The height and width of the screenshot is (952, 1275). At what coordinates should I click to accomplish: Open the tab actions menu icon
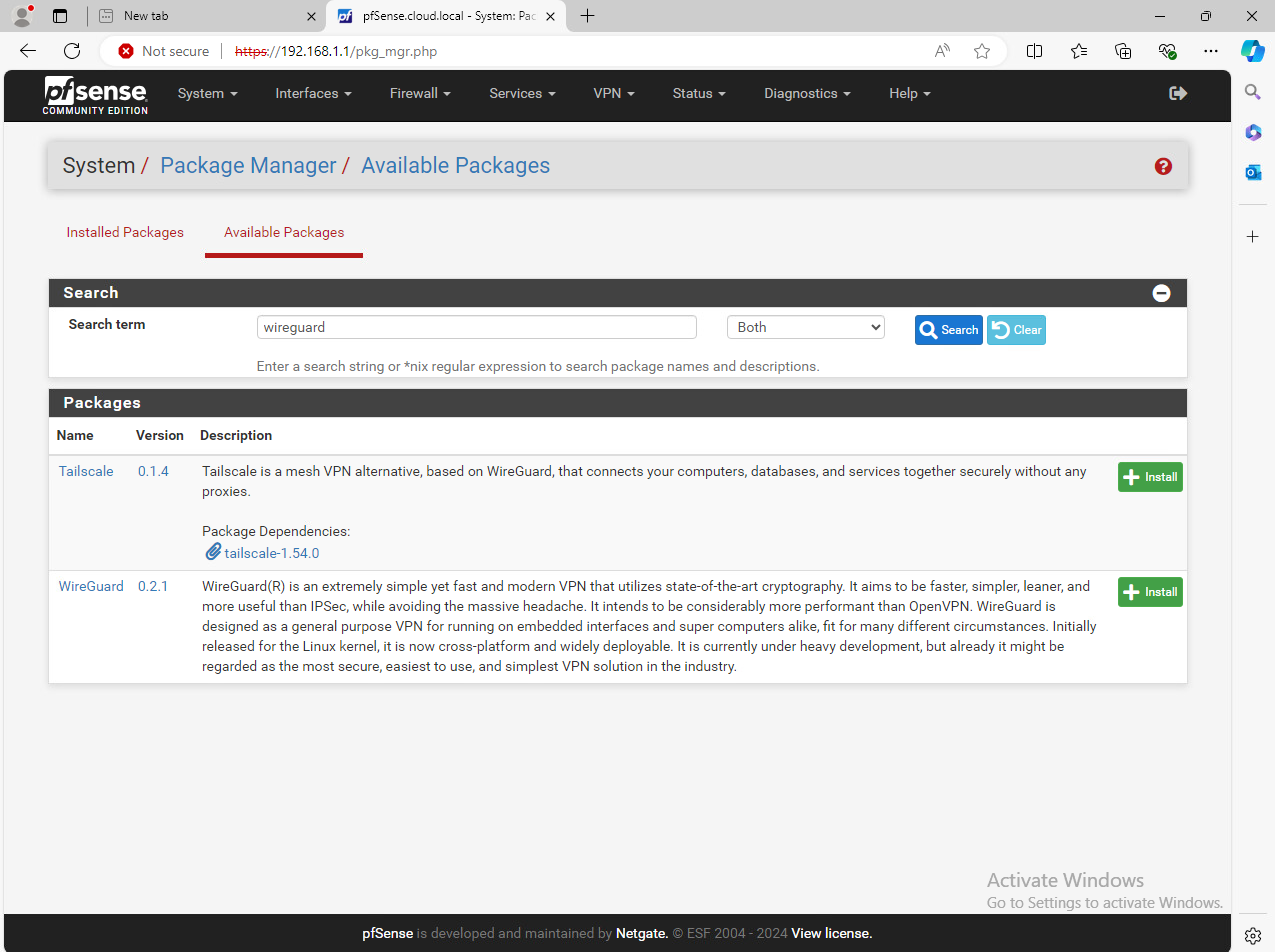[60, 16]
